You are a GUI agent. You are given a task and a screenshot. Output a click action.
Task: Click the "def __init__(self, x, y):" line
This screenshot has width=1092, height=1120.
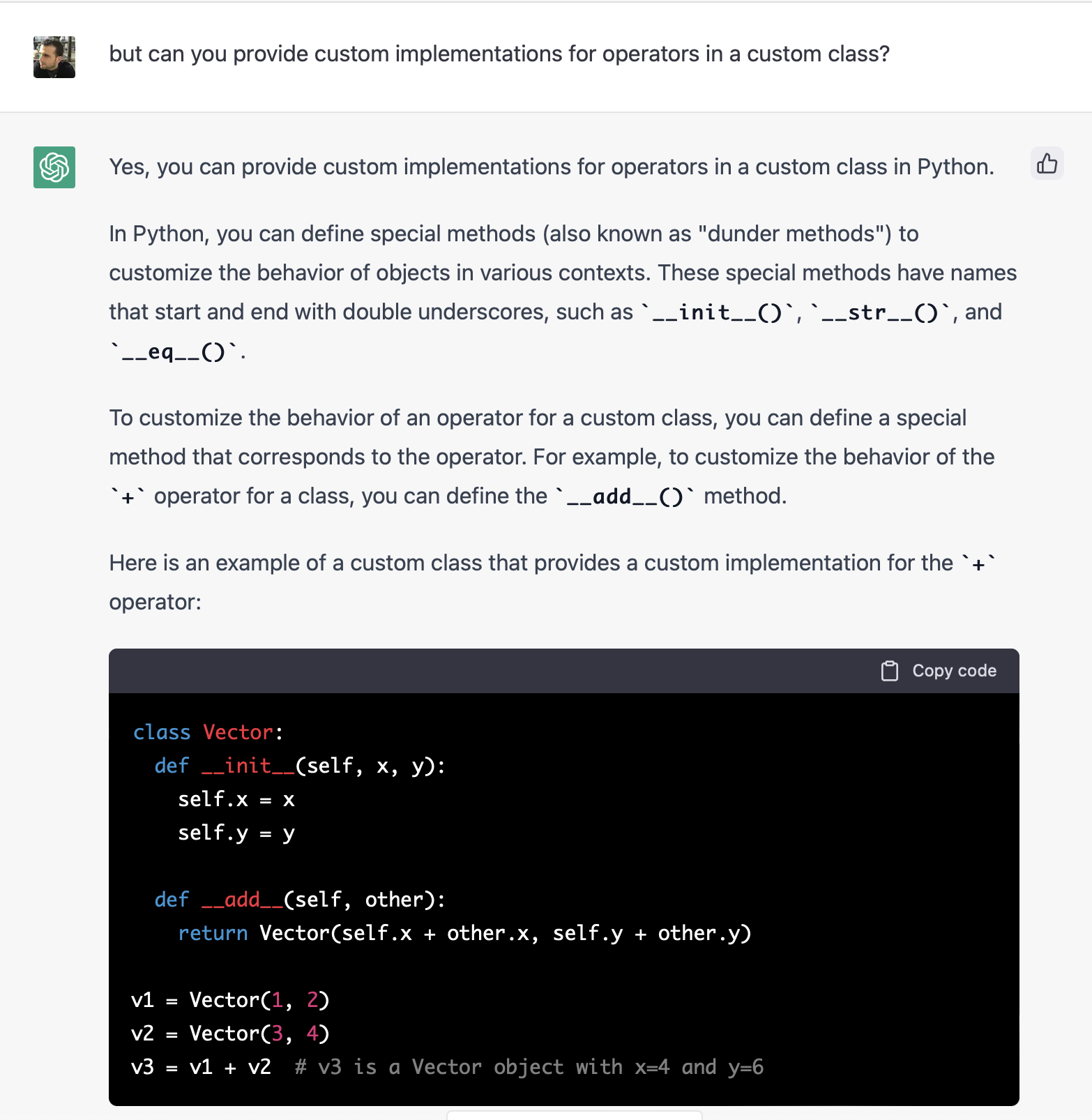click(300, 766)
